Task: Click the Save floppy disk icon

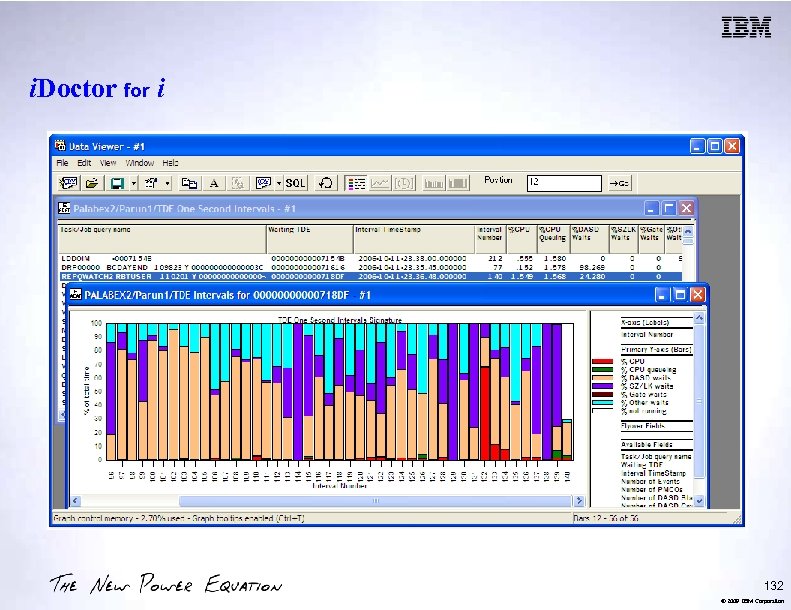Action: 117,183
